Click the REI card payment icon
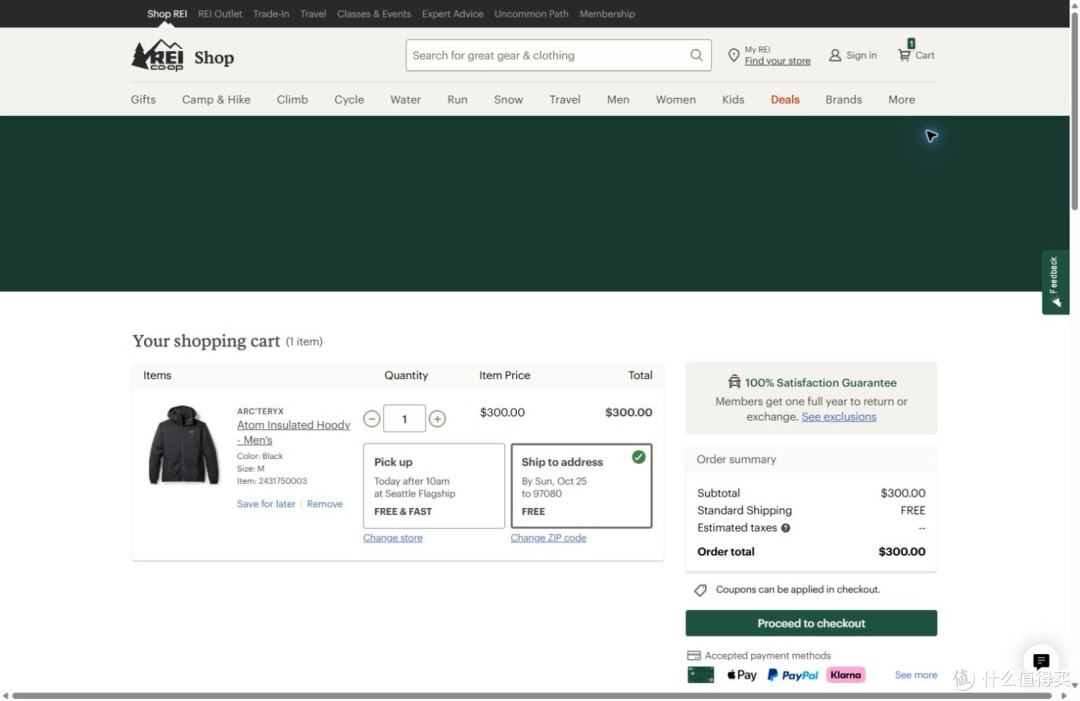Screen dimensions: 1080x701 point(700,675)
